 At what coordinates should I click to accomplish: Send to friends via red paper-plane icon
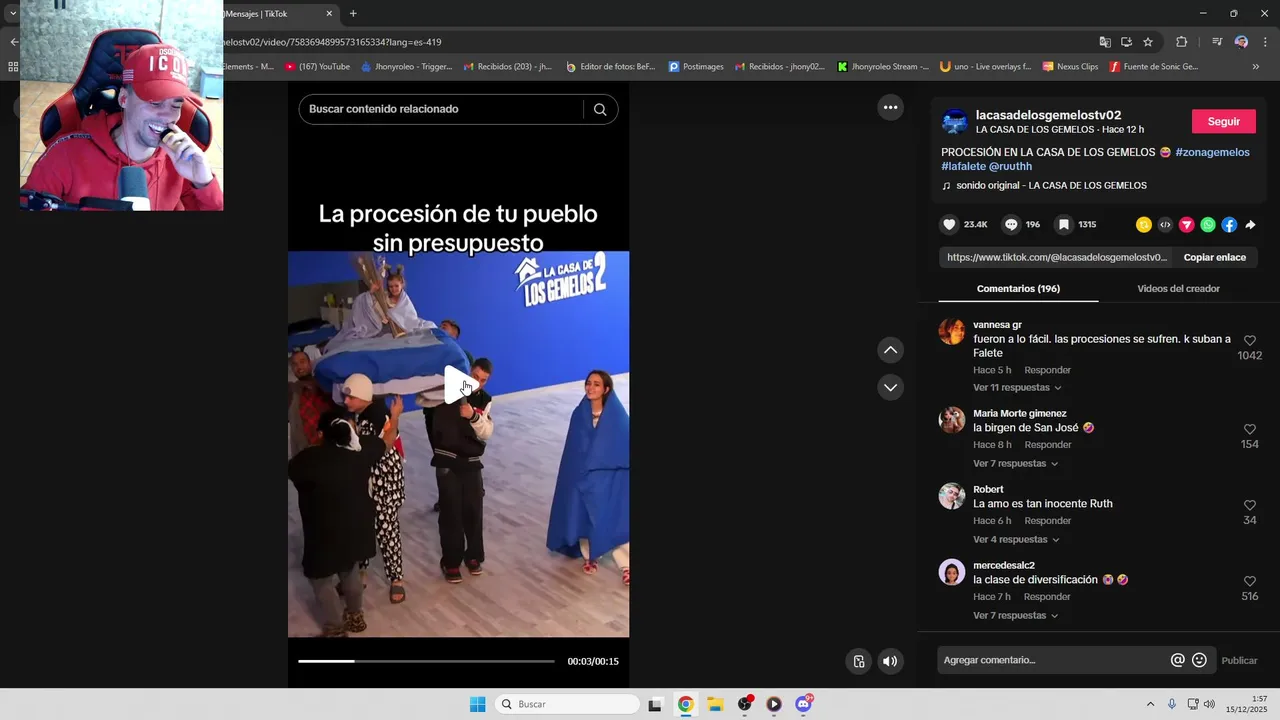point(1187,225)
